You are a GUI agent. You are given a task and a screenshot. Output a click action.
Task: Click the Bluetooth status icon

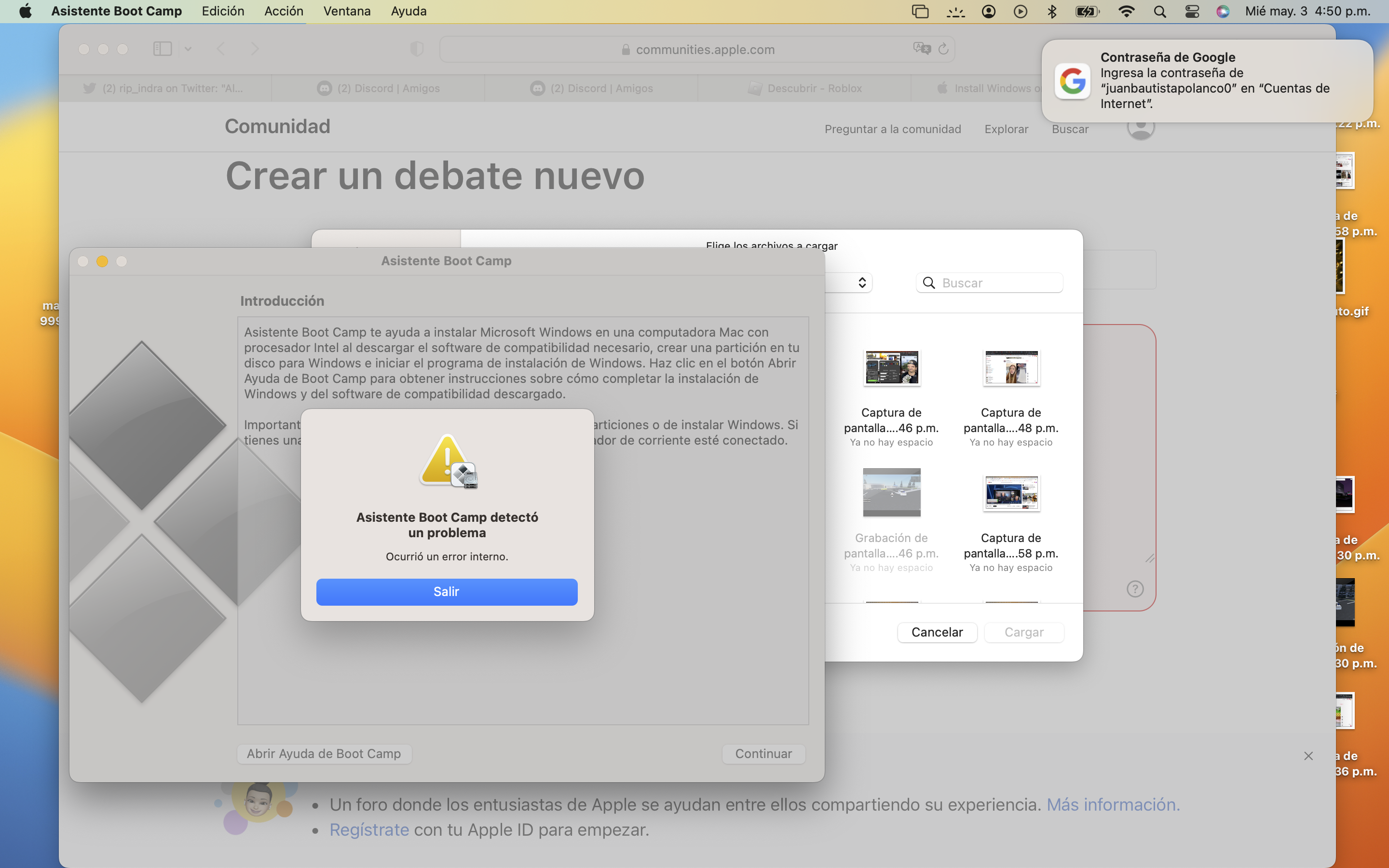pos(1051,12)
